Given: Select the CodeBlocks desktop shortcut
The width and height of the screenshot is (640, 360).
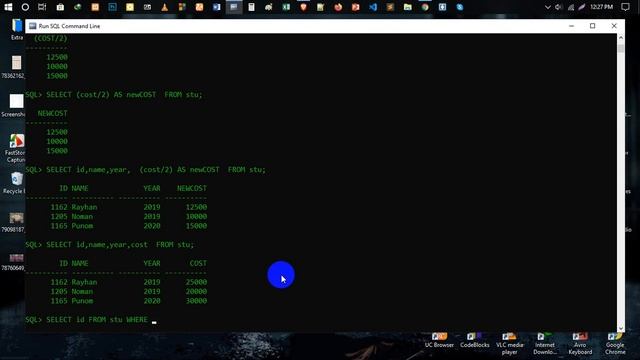Looking at the screenshot, I should [x=474, y=340].
